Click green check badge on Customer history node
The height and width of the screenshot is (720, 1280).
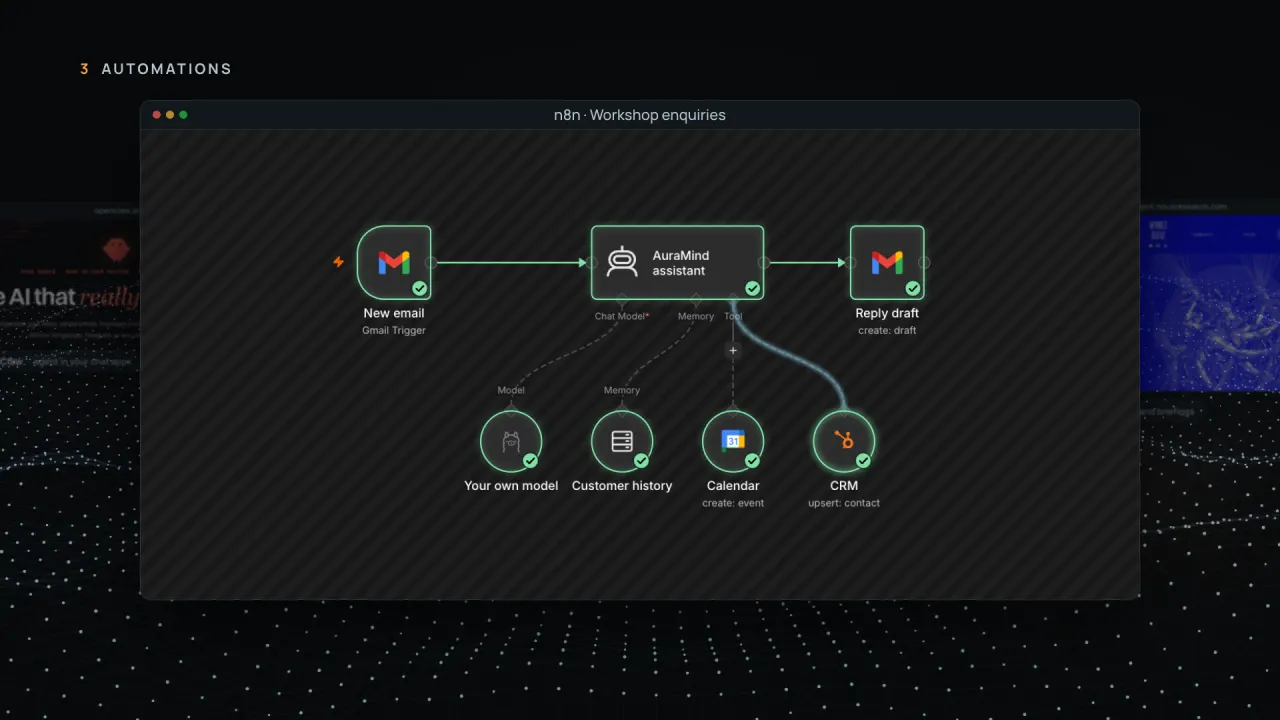(x=641, y=461)
